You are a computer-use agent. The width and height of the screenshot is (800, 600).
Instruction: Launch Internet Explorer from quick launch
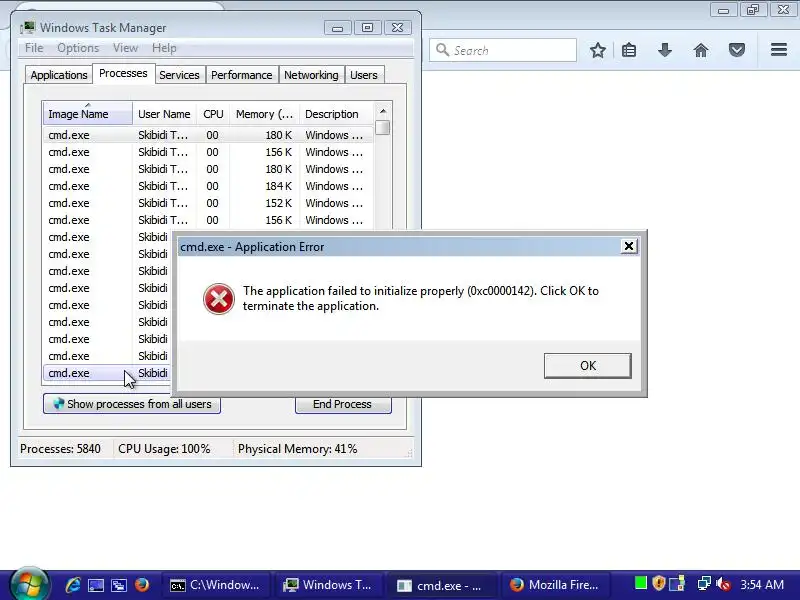(x=72, y=585)
